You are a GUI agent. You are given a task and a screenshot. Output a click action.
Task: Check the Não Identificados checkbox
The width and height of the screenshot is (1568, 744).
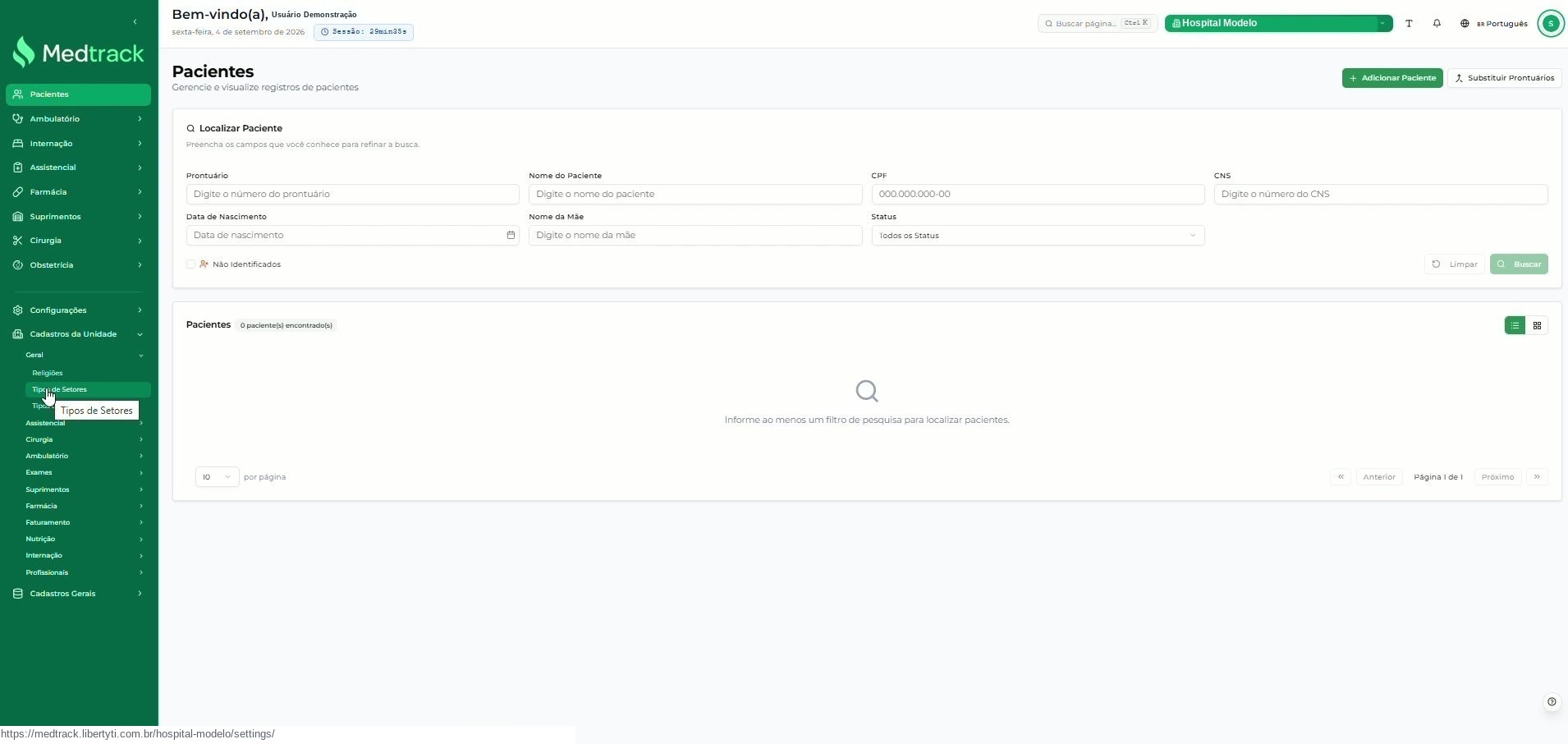click(x=190, y=264)
